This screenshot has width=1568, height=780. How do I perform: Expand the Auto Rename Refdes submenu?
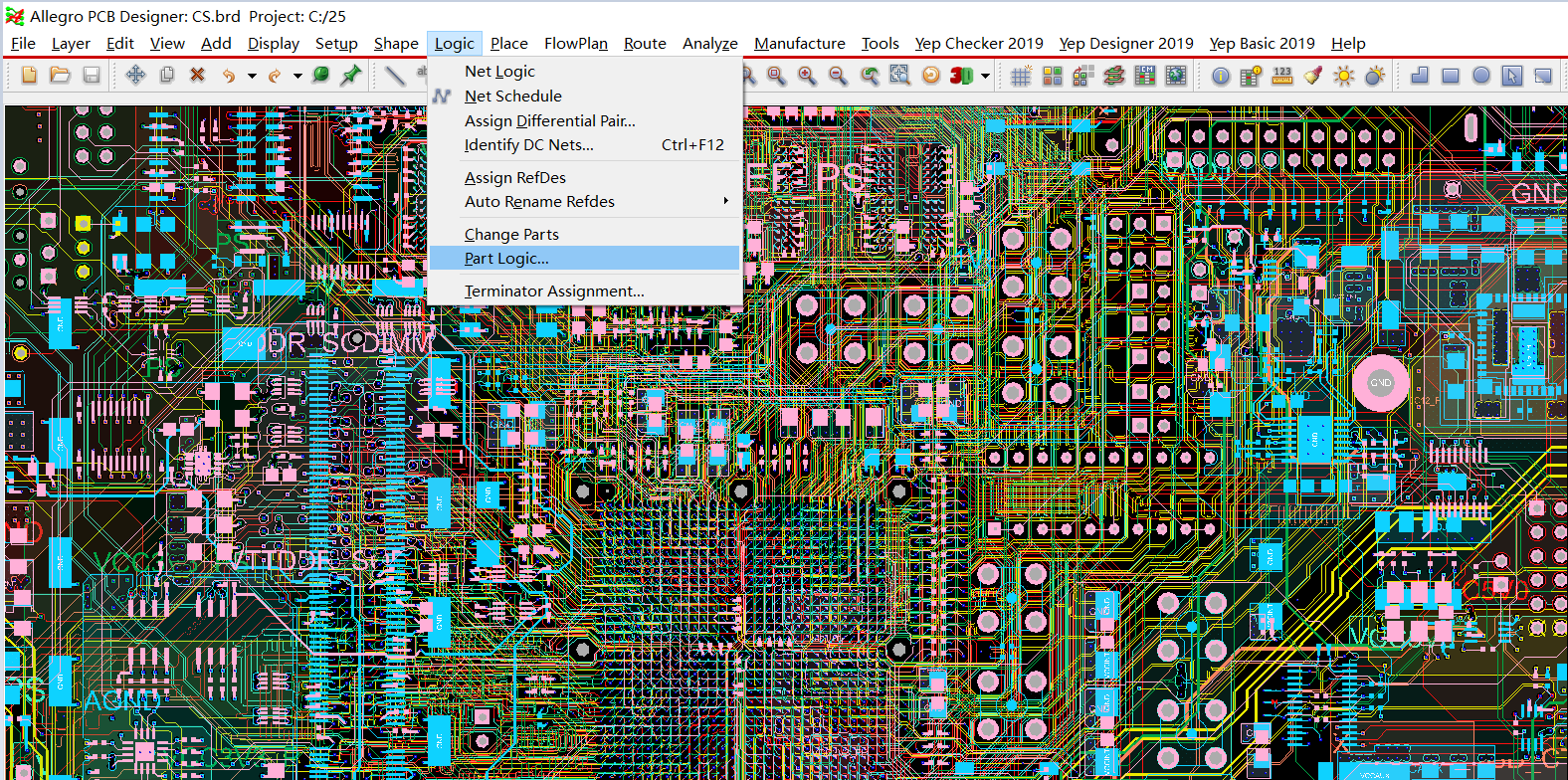point(726,201)
